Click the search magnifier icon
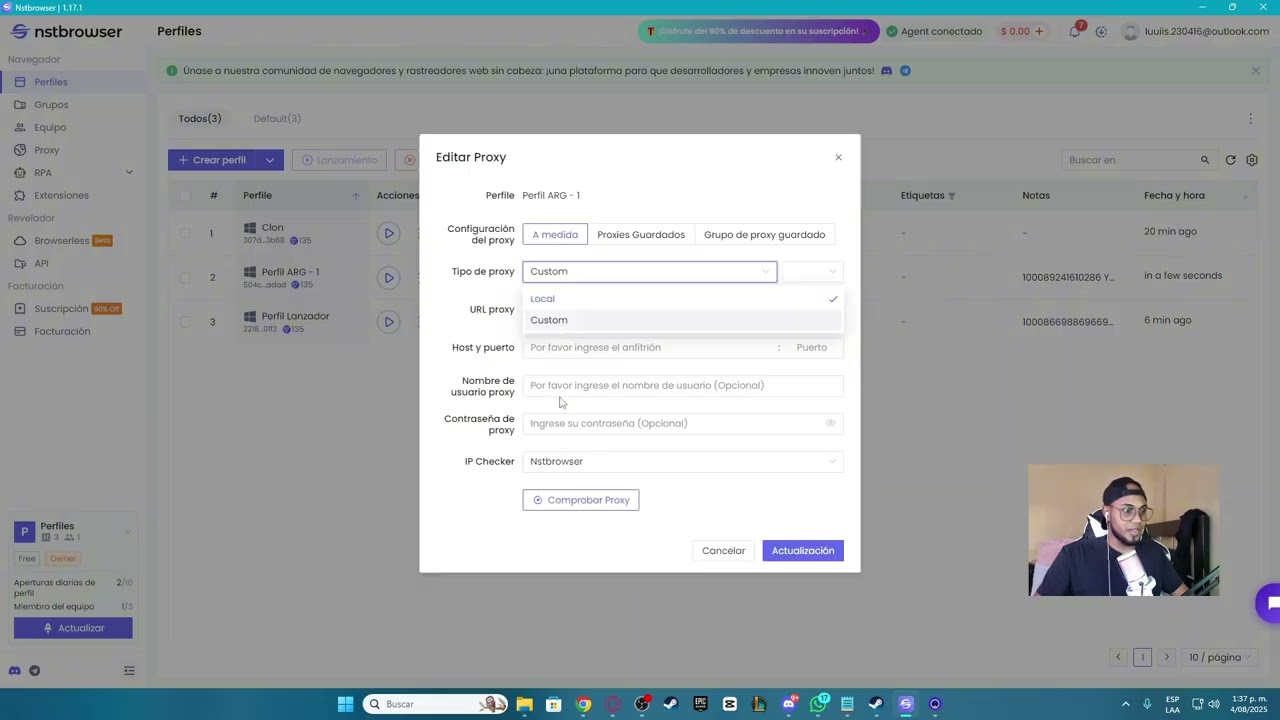Viewport: 1280px width, 720px height. [x=1205, y=160]
